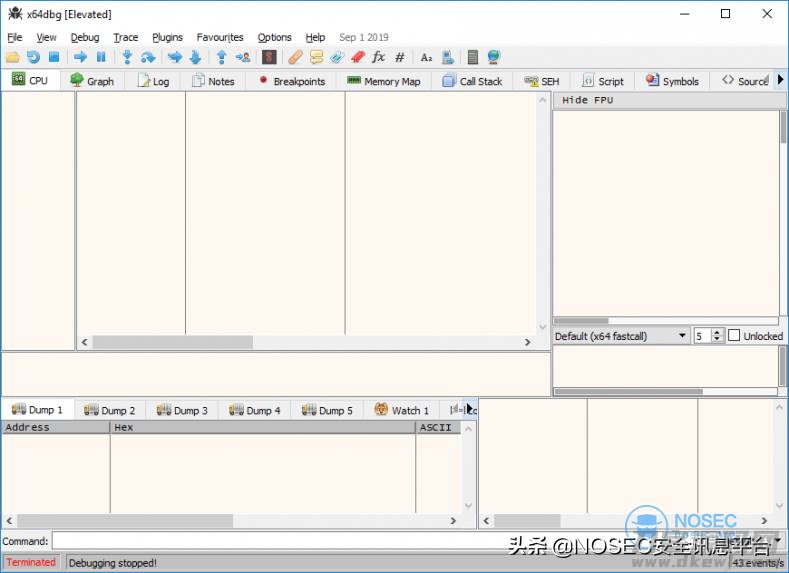Switch to the SEH tab
This screenshot has height=573, width=789.
pyautogui.click(x=541, y=81)
